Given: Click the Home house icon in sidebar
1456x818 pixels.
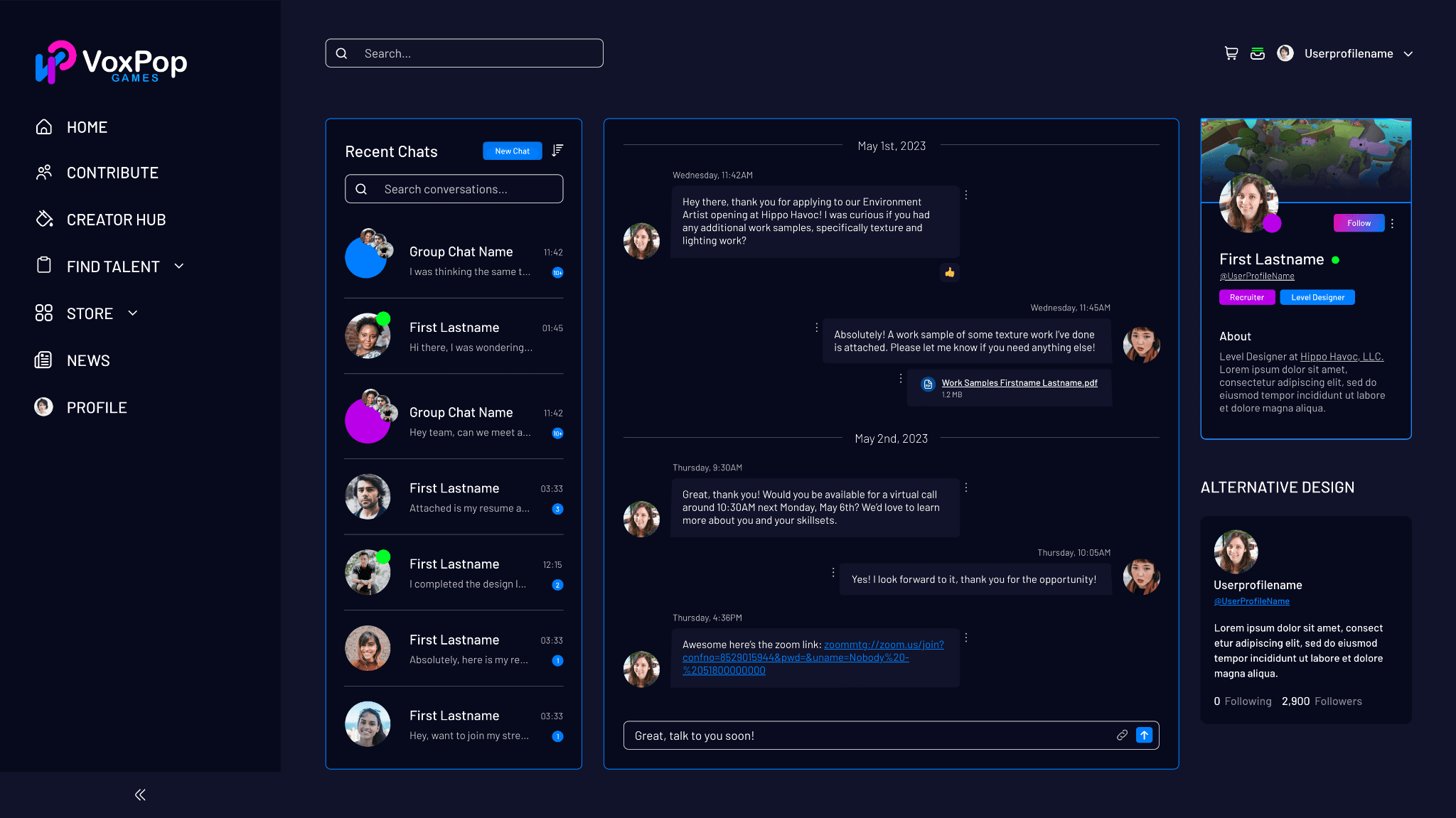Looking at the screenshot, I should (x=44, y=127).
